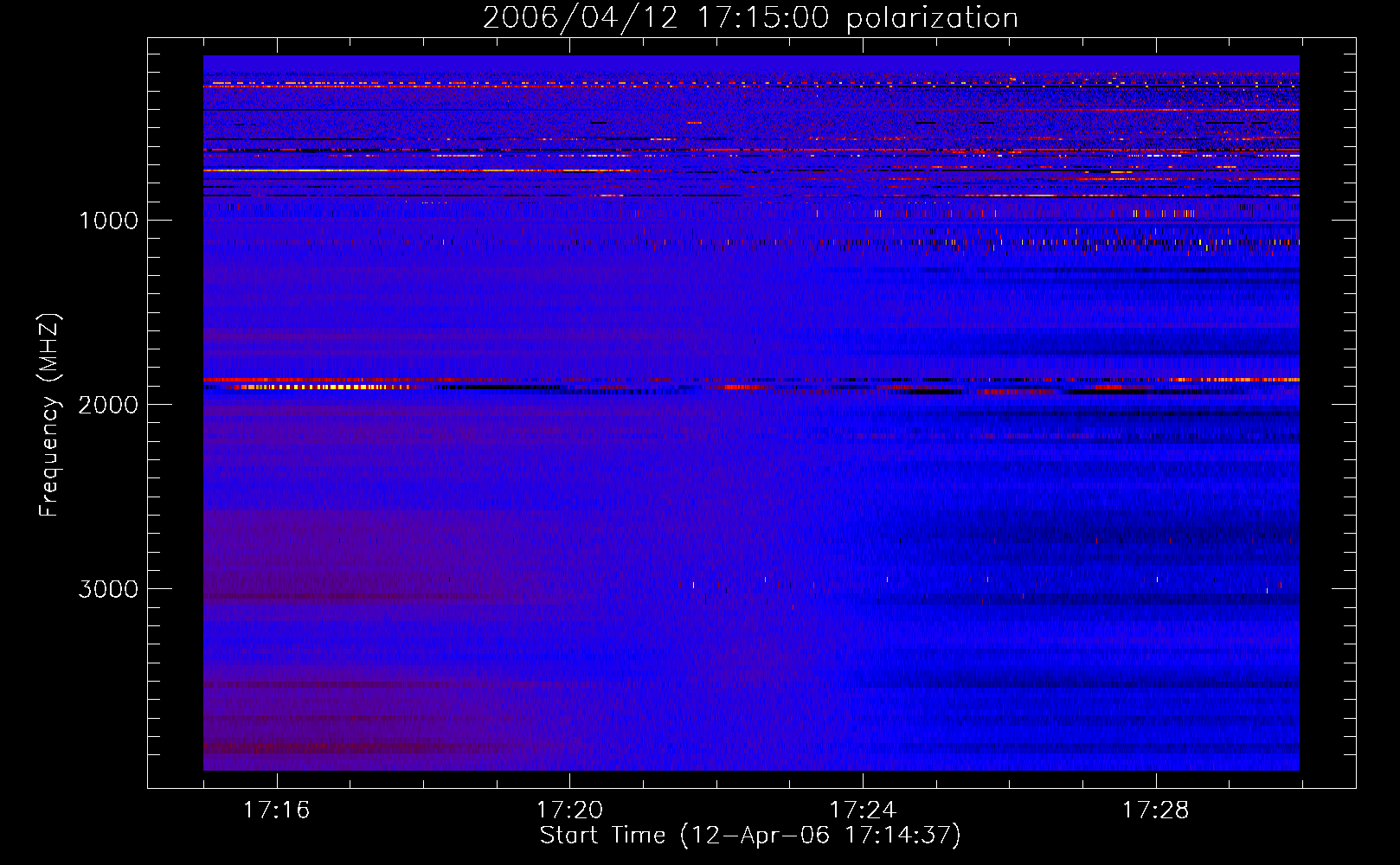Click the 17:16 time tick label
Screen dimensions: 1400x865
(276, 811)
